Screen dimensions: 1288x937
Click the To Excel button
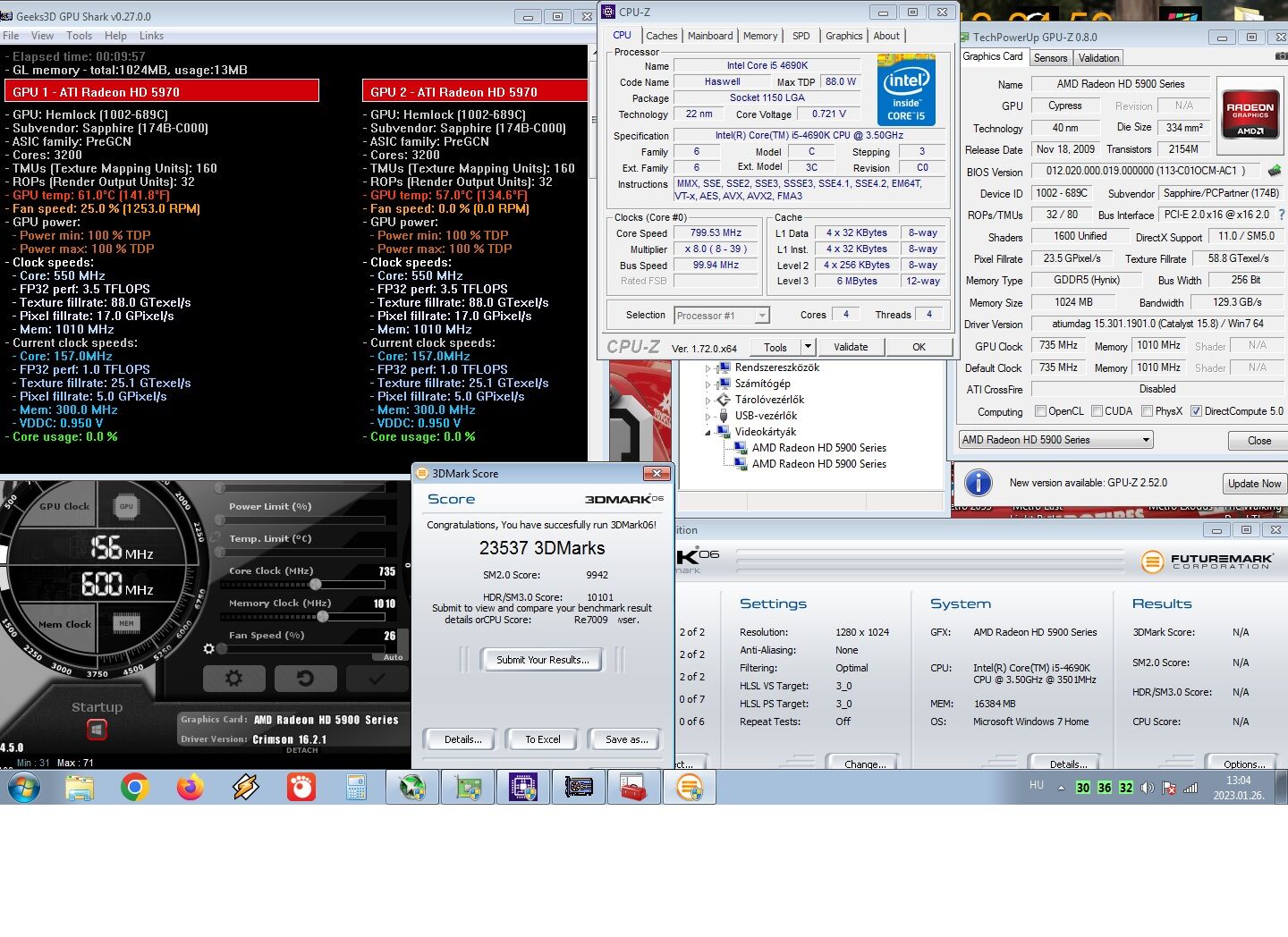pos(543,739)
